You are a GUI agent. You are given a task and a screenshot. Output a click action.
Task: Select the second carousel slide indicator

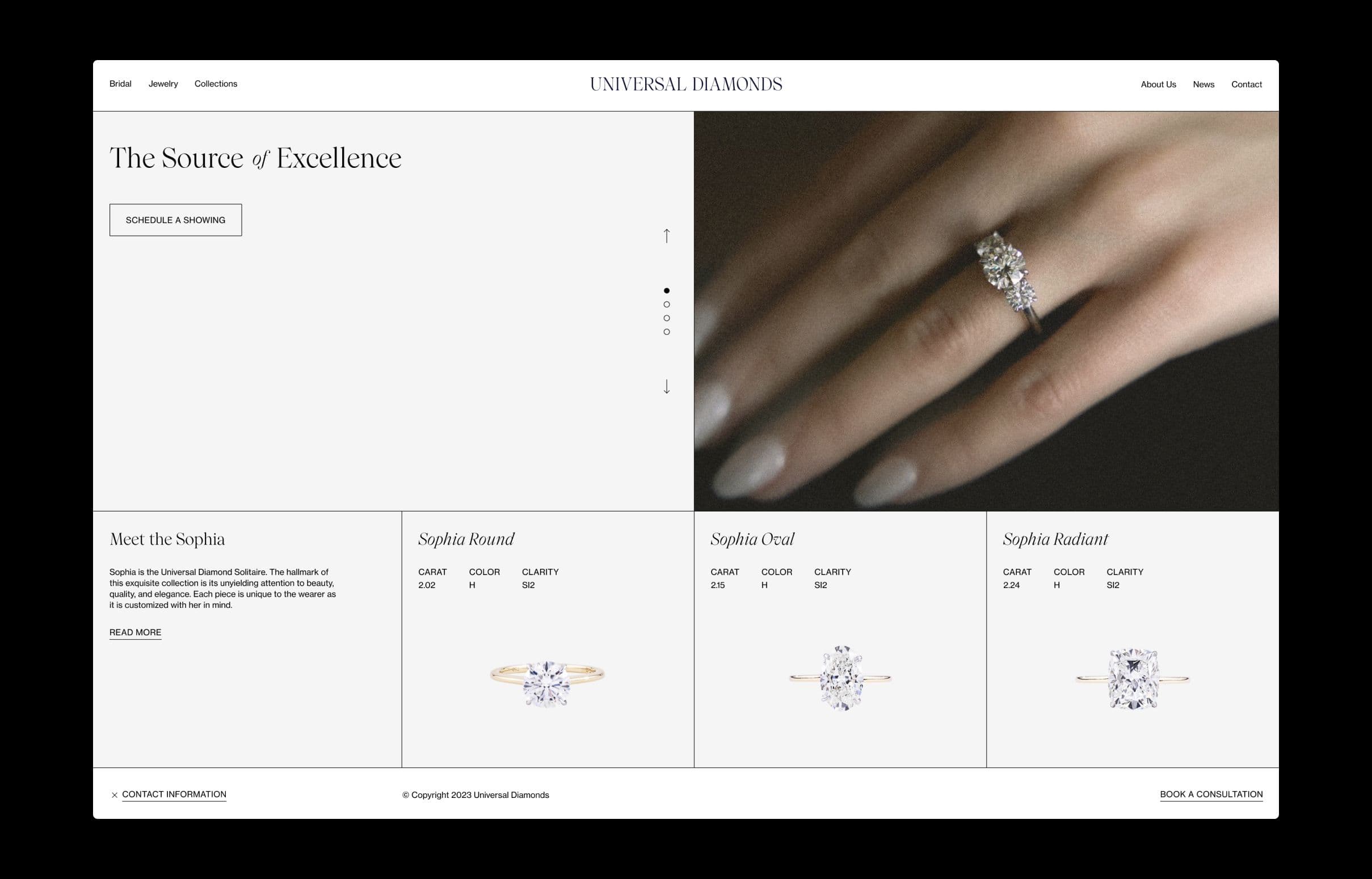pos(666,303)
